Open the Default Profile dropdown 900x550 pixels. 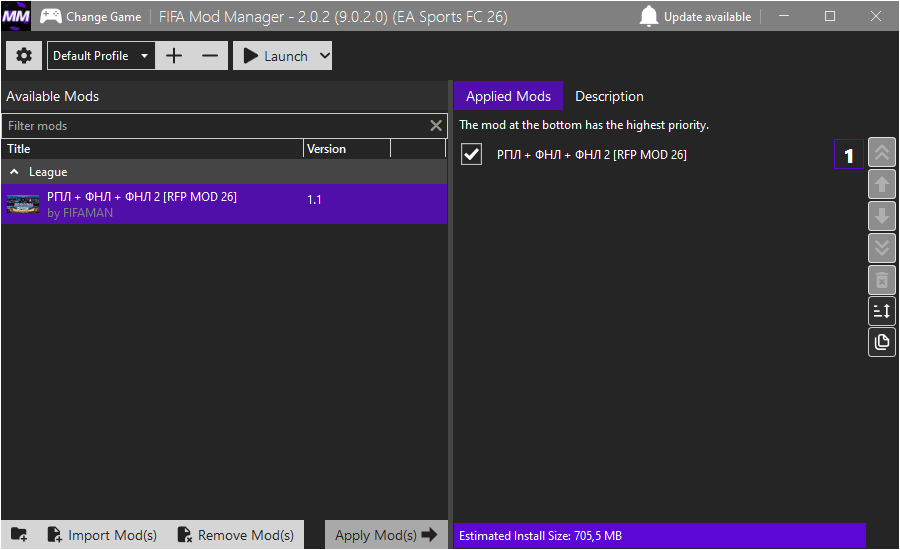pyautogui.click(x=101, y=56)
